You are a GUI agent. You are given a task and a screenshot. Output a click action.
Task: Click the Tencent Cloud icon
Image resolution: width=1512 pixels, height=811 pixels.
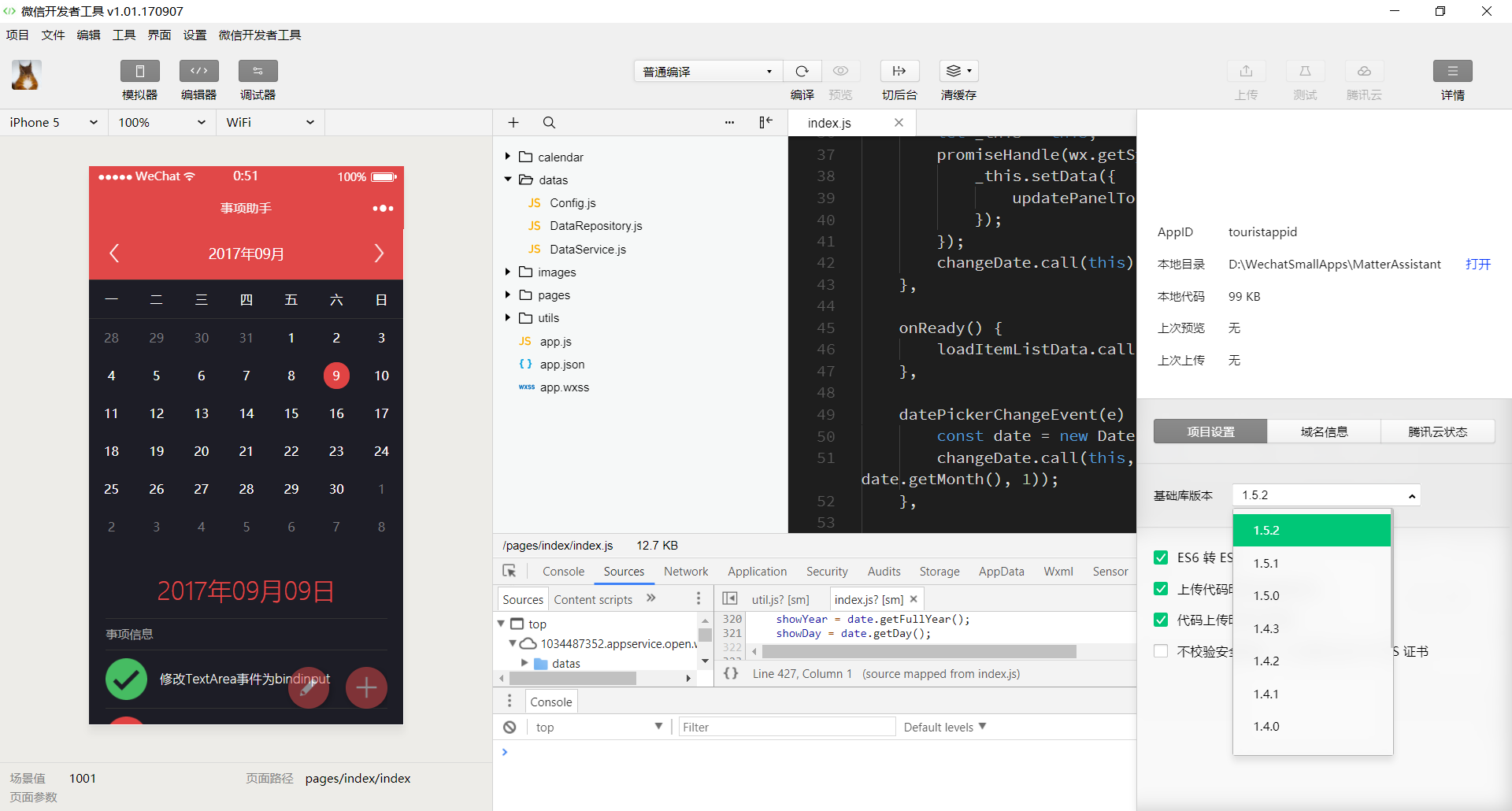tap(1364, 71)
